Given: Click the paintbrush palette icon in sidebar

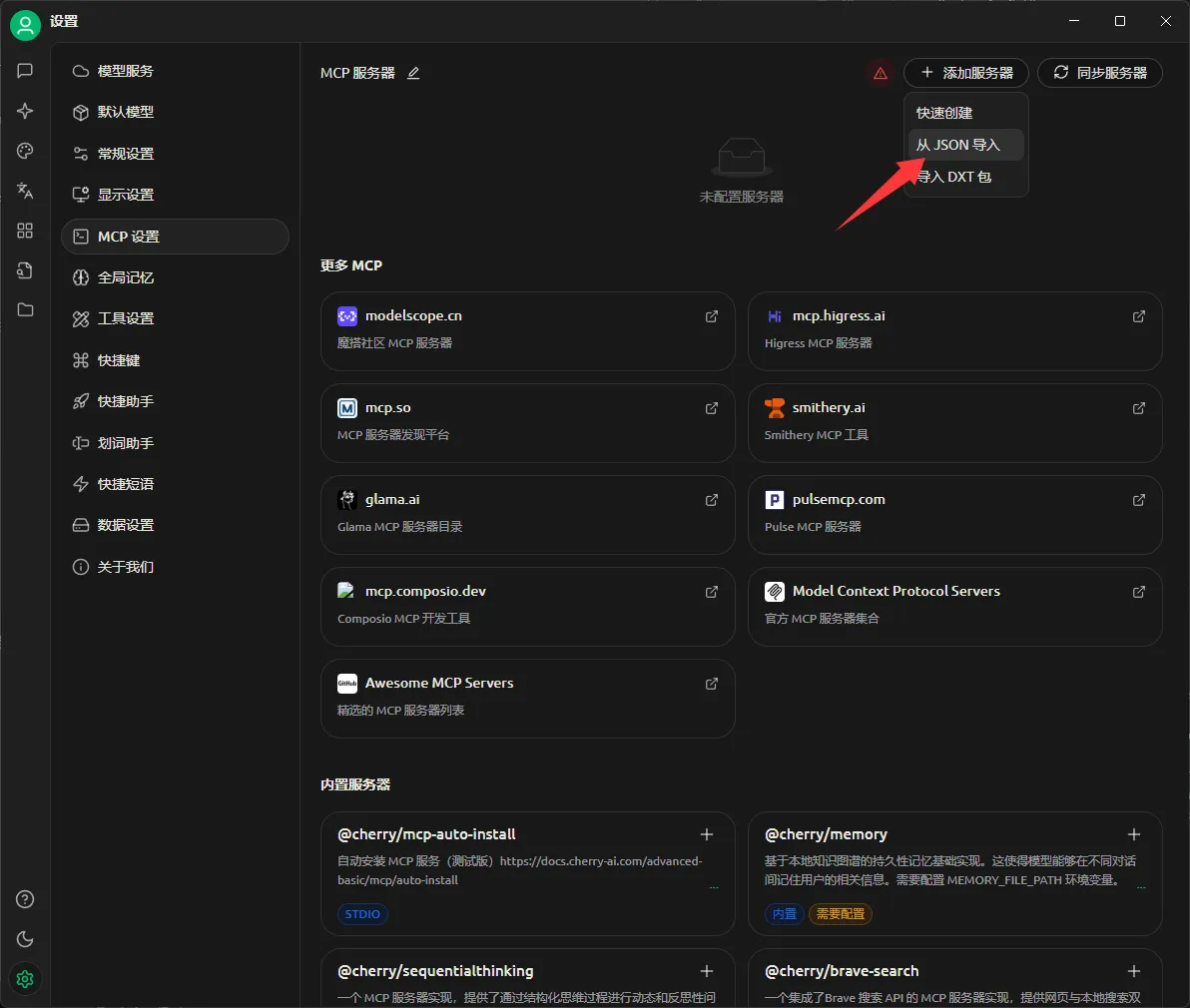Looking at the screenshot, I should (25, 151).
